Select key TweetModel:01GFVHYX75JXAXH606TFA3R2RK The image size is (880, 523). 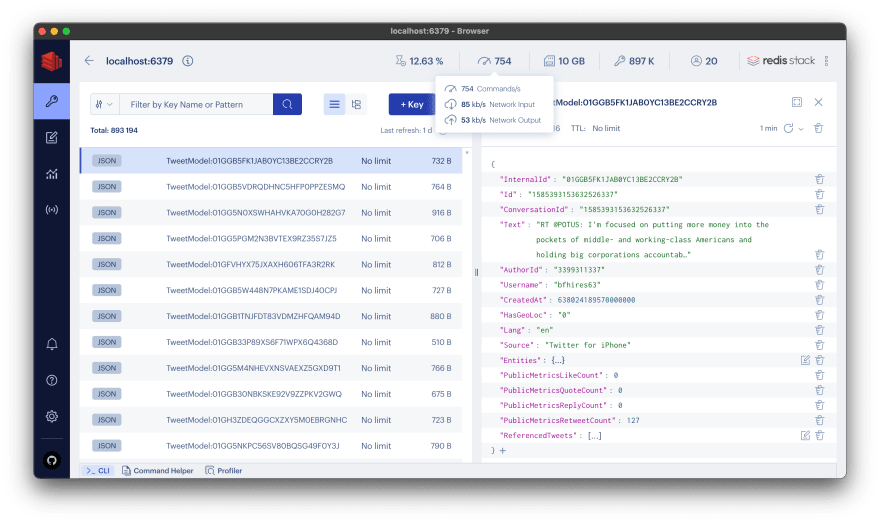pos(271,264)
